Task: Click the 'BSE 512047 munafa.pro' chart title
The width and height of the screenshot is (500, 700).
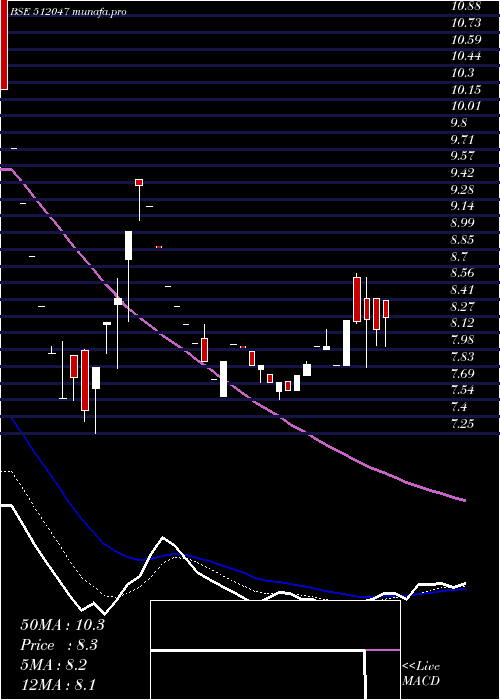Action: pyautogui.click(x=68, y=12)
